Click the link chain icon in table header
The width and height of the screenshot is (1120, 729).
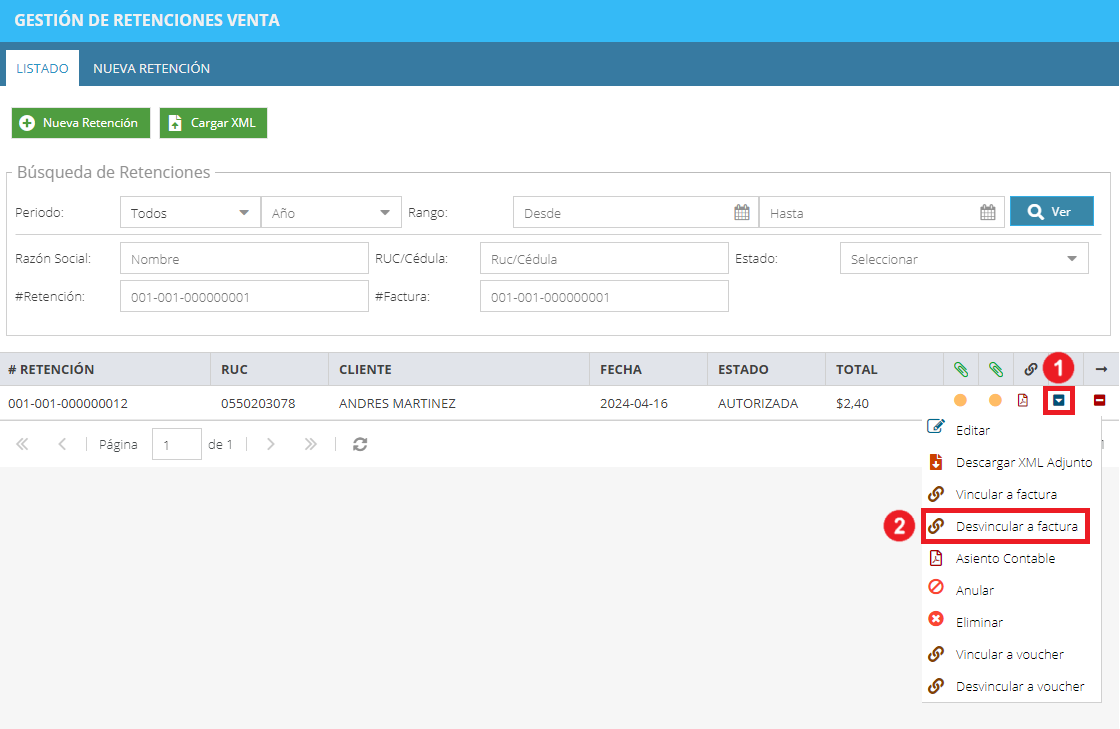click(1030, 369)
